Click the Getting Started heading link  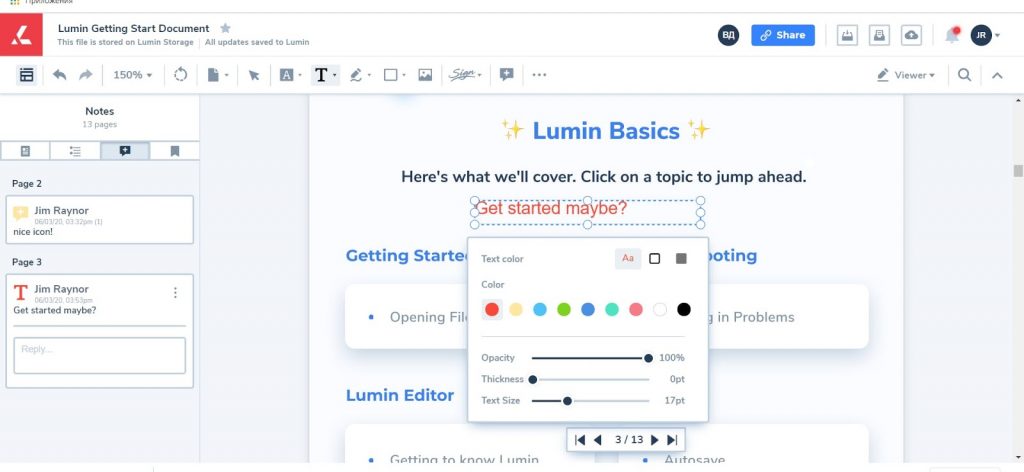point(406,255)
